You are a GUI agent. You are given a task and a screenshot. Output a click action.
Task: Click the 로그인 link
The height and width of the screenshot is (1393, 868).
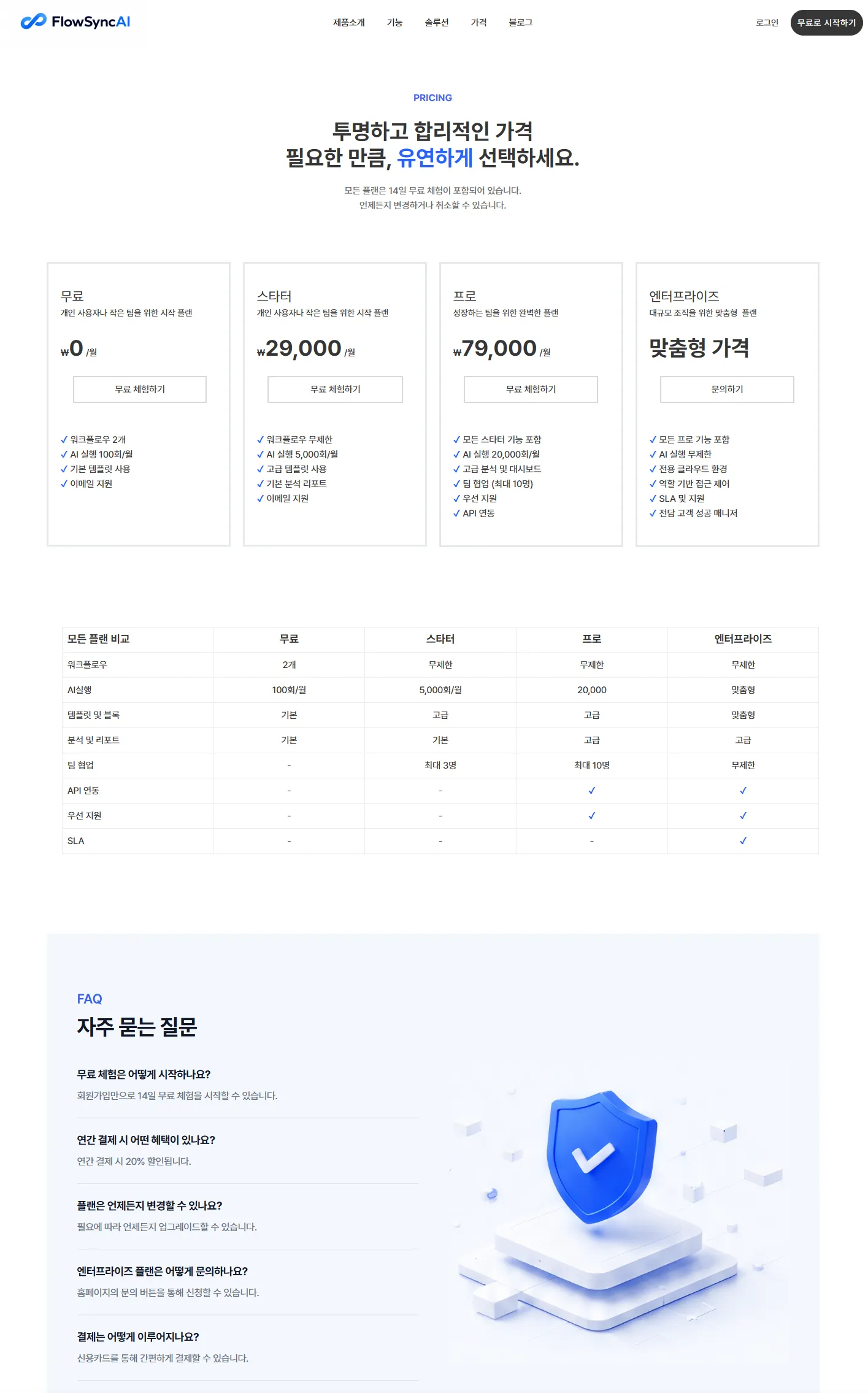767,23
